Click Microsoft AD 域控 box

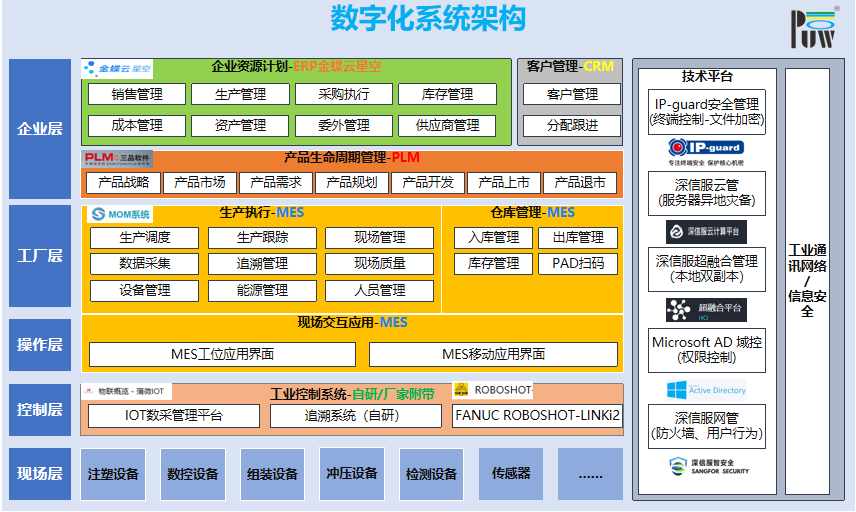(706, 350)
